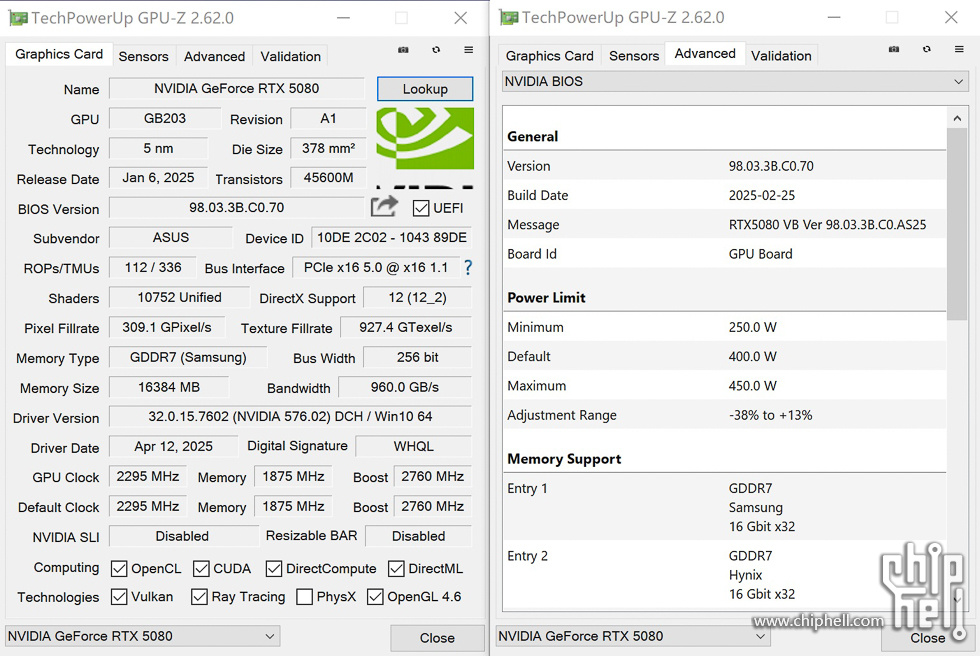This screenshot has height=656, width=980.
Task: Click the Digital Signature field showing WHQL
Action: coord(414,446)
